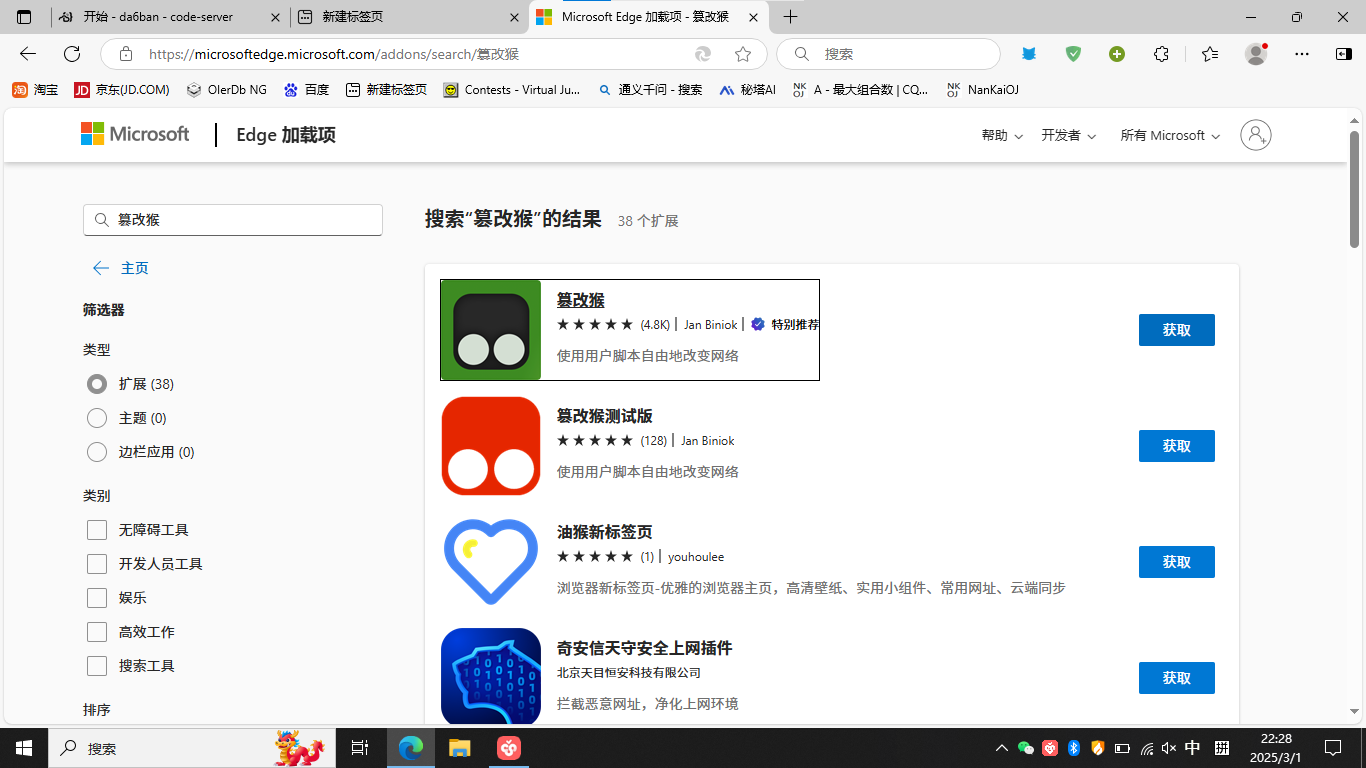Click the volume icon in tray

pyautogui.click(x=1170, y=748)
